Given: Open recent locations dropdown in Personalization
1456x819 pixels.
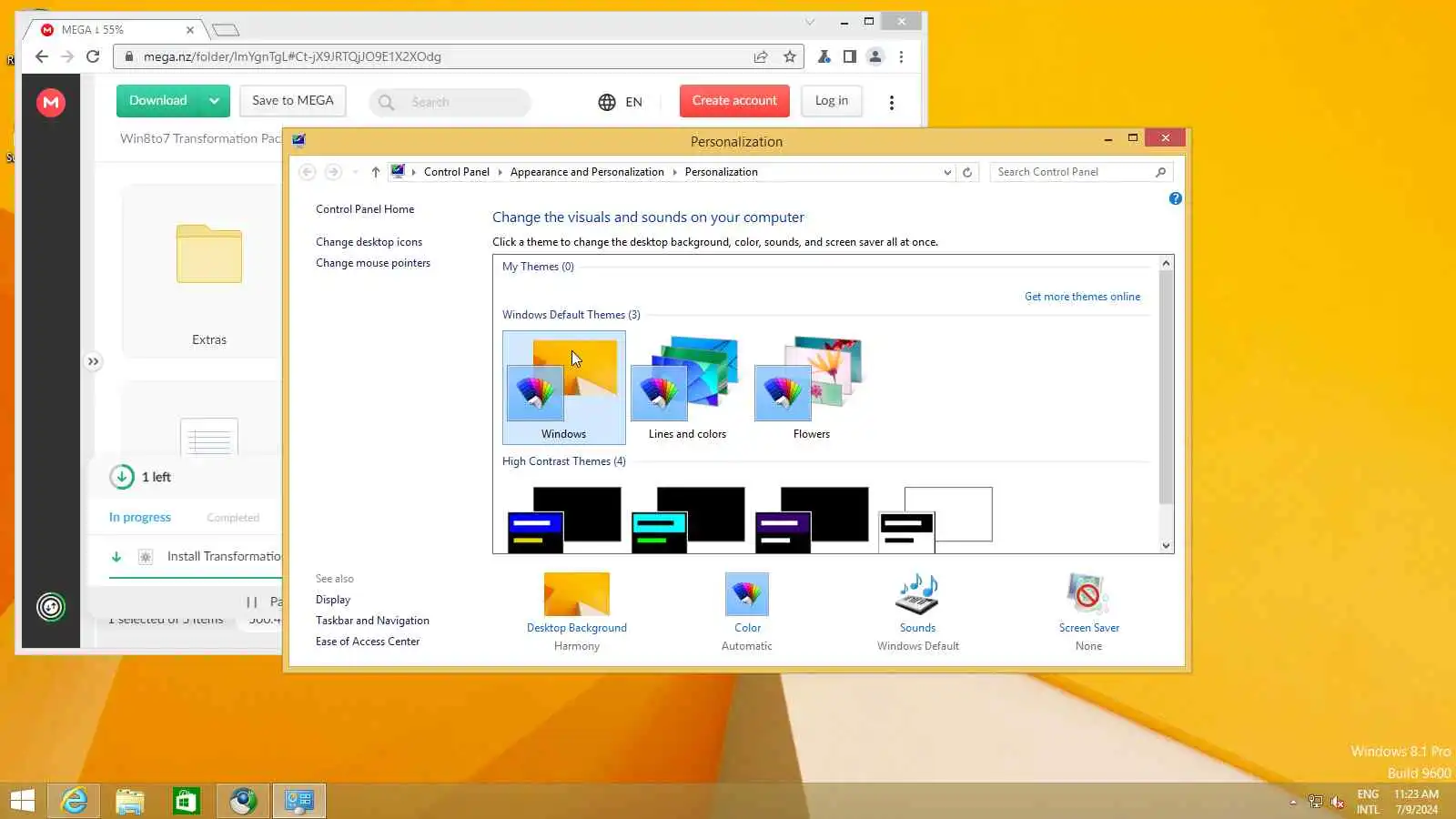Looking at the screenshot, I should point(355,172).
